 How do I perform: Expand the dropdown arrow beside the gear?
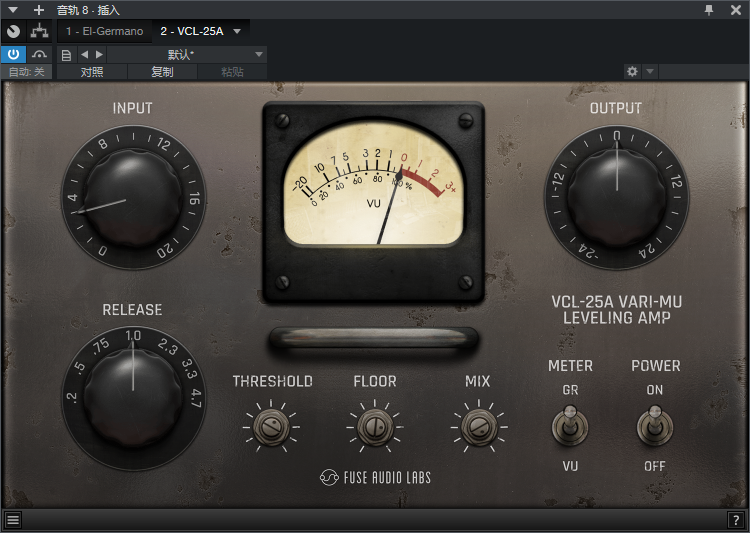pyautogui.click(x=650, y=72)
